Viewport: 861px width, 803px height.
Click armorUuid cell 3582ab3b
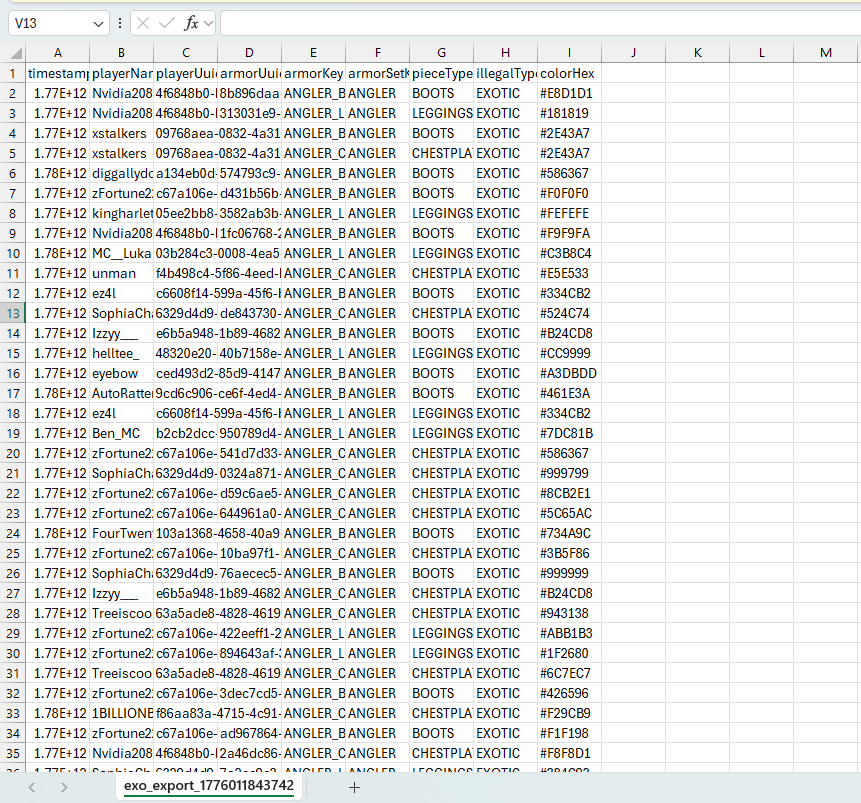click(x=249, y=213)
